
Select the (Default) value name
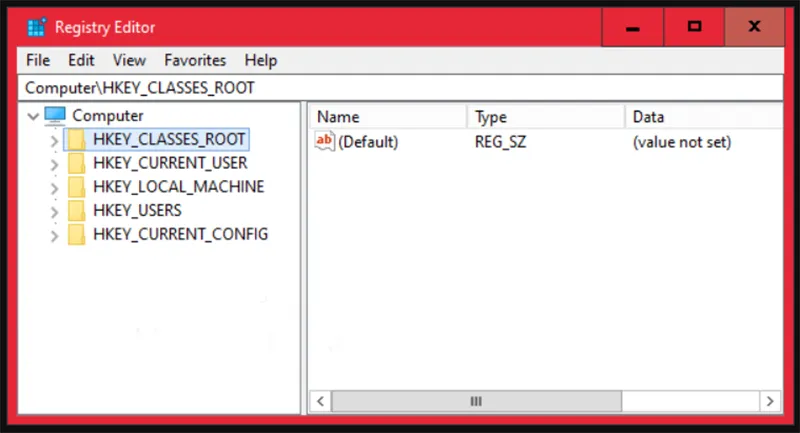(368, 142)
